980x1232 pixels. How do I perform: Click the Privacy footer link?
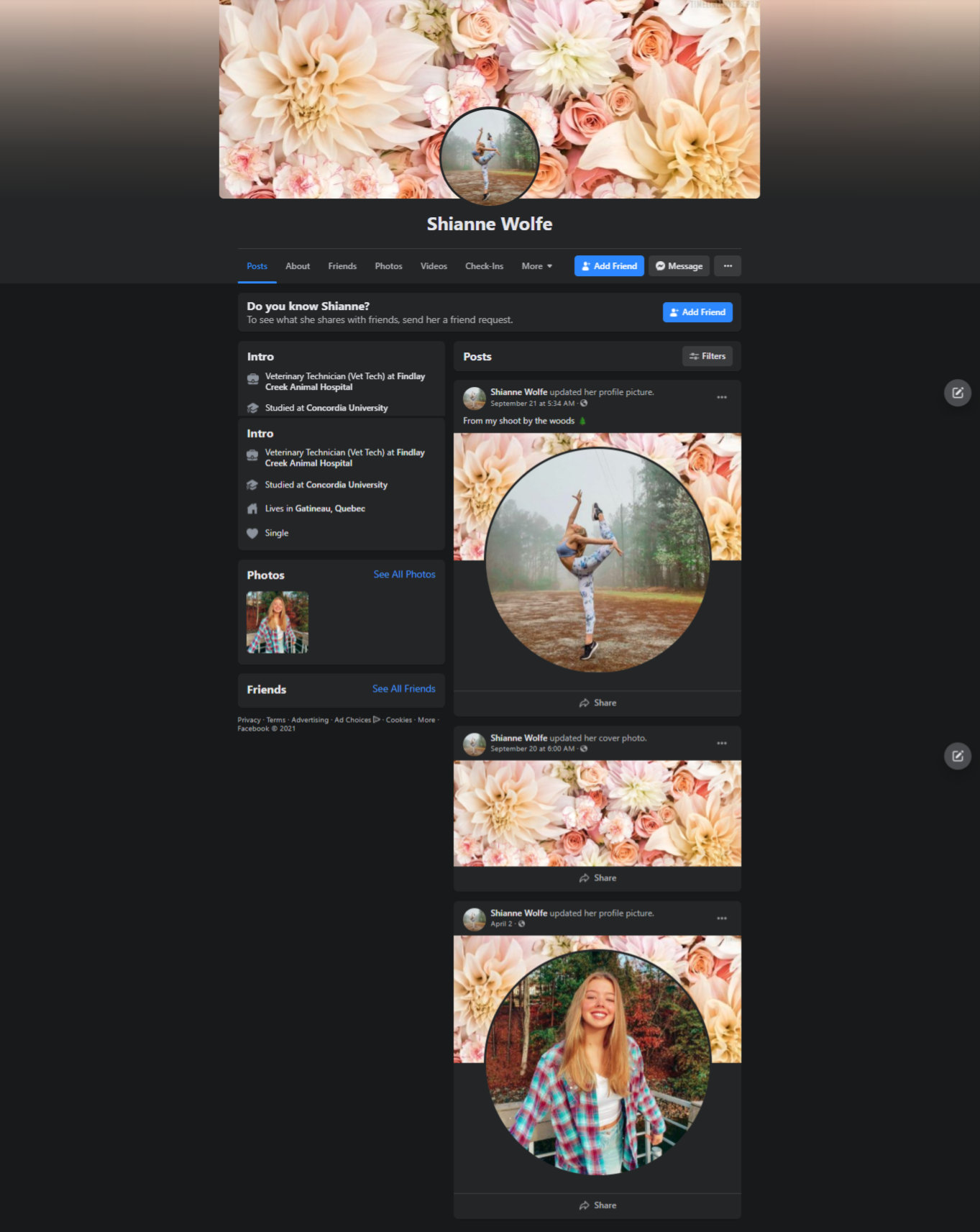[x=249, y=720]
